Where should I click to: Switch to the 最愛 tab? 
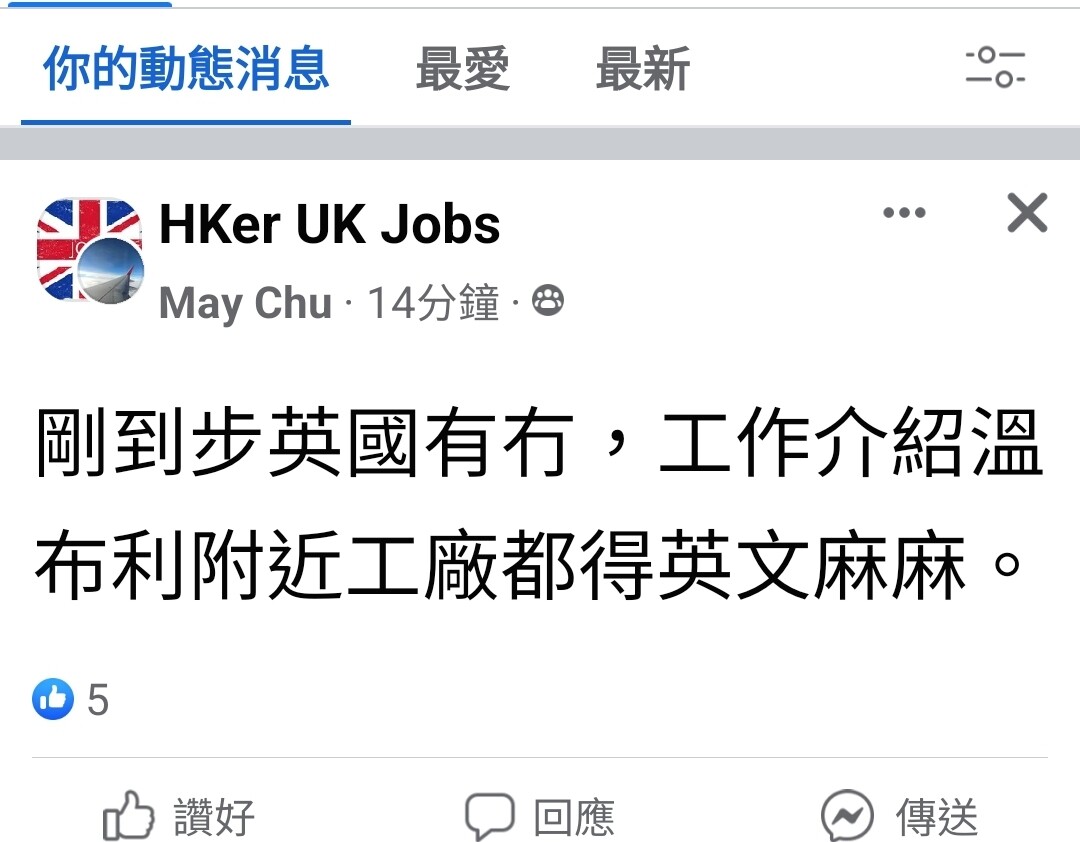(463, 68)
